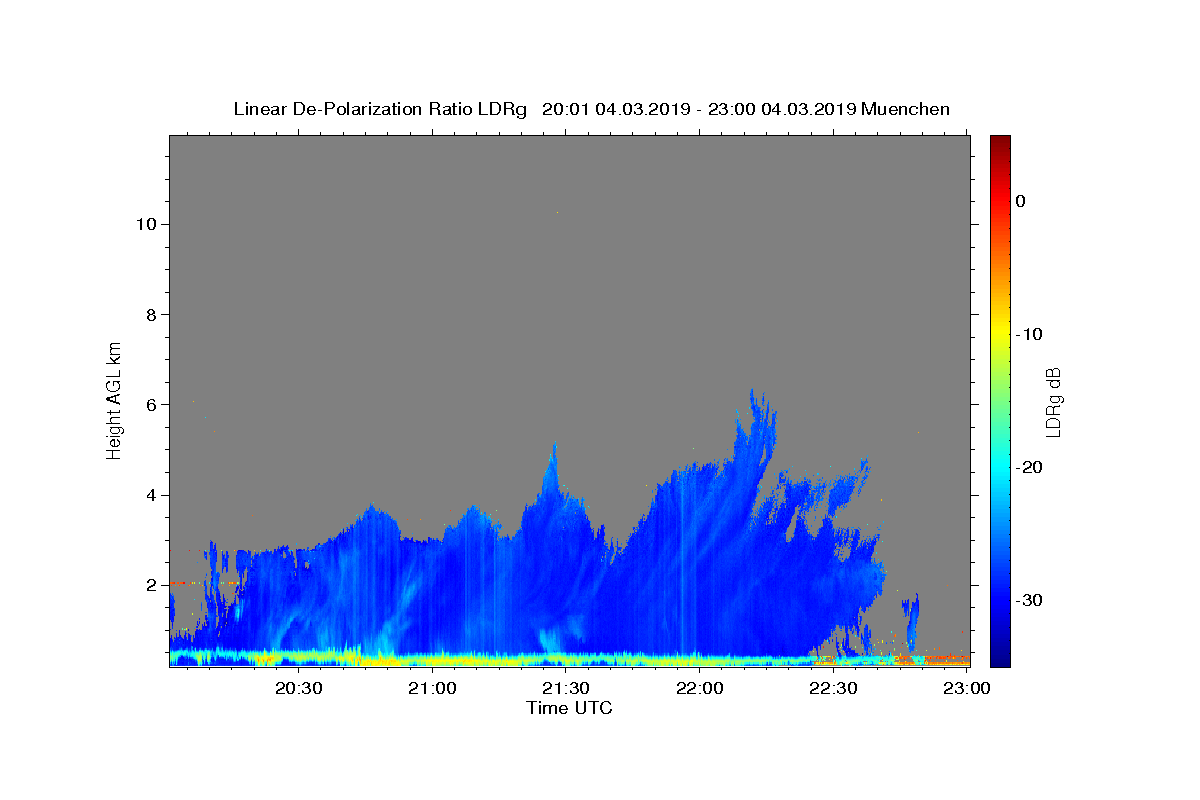The width and height of the screenshot is (1200, 800).
Task: Click the height tick label 6
Action: 151,404
